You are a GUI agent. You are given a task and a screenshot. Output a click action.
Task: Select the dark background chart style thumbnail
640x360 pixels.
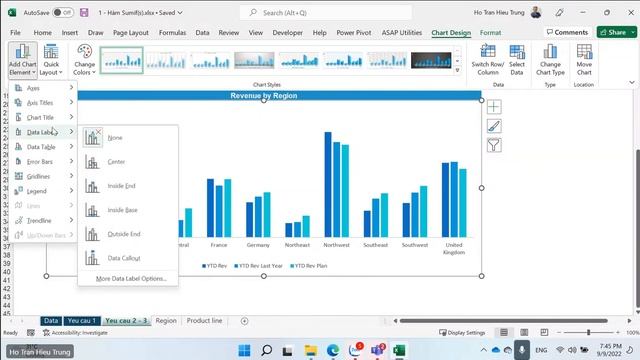coord(431,60)
